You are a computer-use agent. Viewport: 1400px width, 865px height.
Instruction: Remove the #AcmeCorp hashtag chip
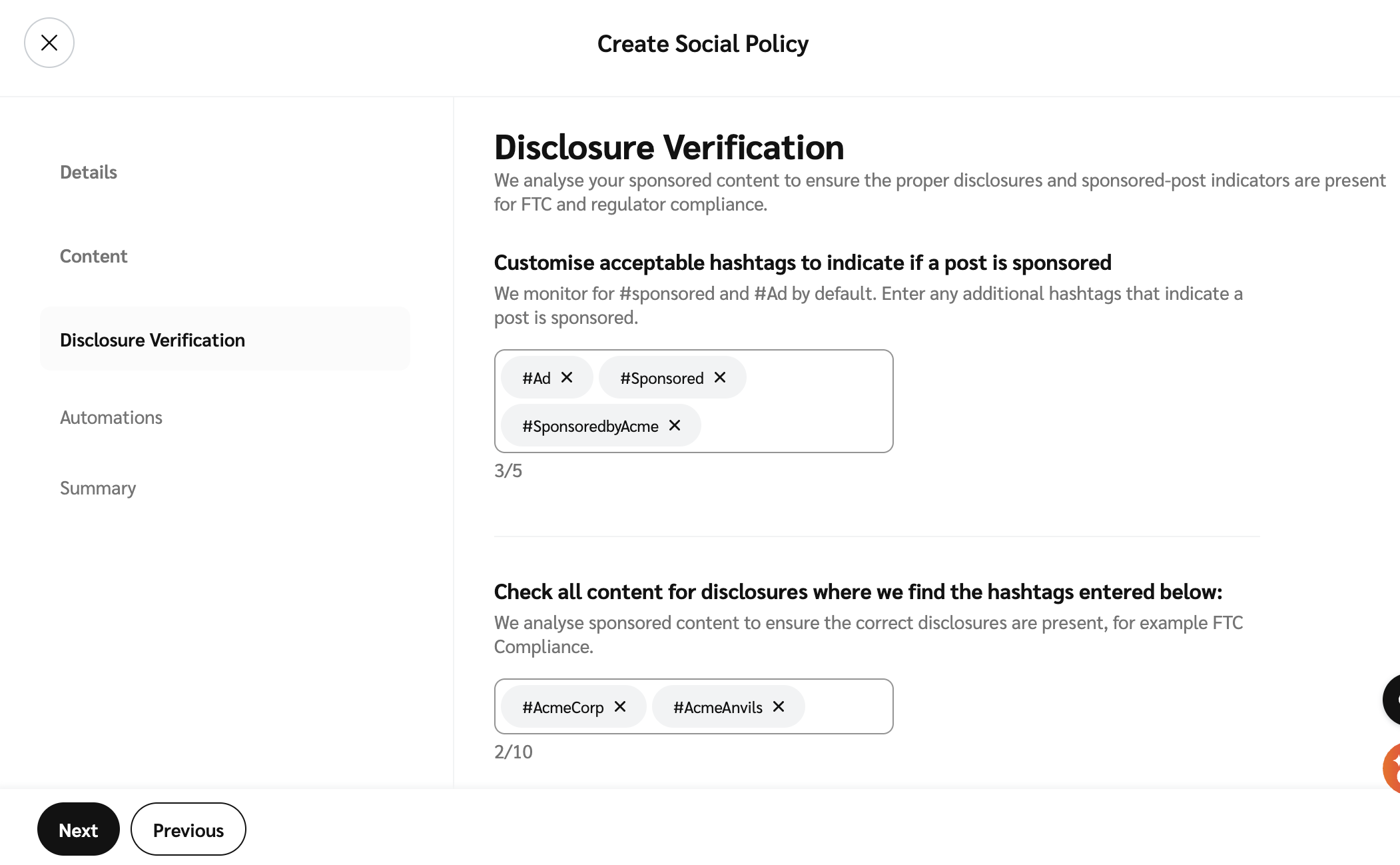click(x=620, y=706)
